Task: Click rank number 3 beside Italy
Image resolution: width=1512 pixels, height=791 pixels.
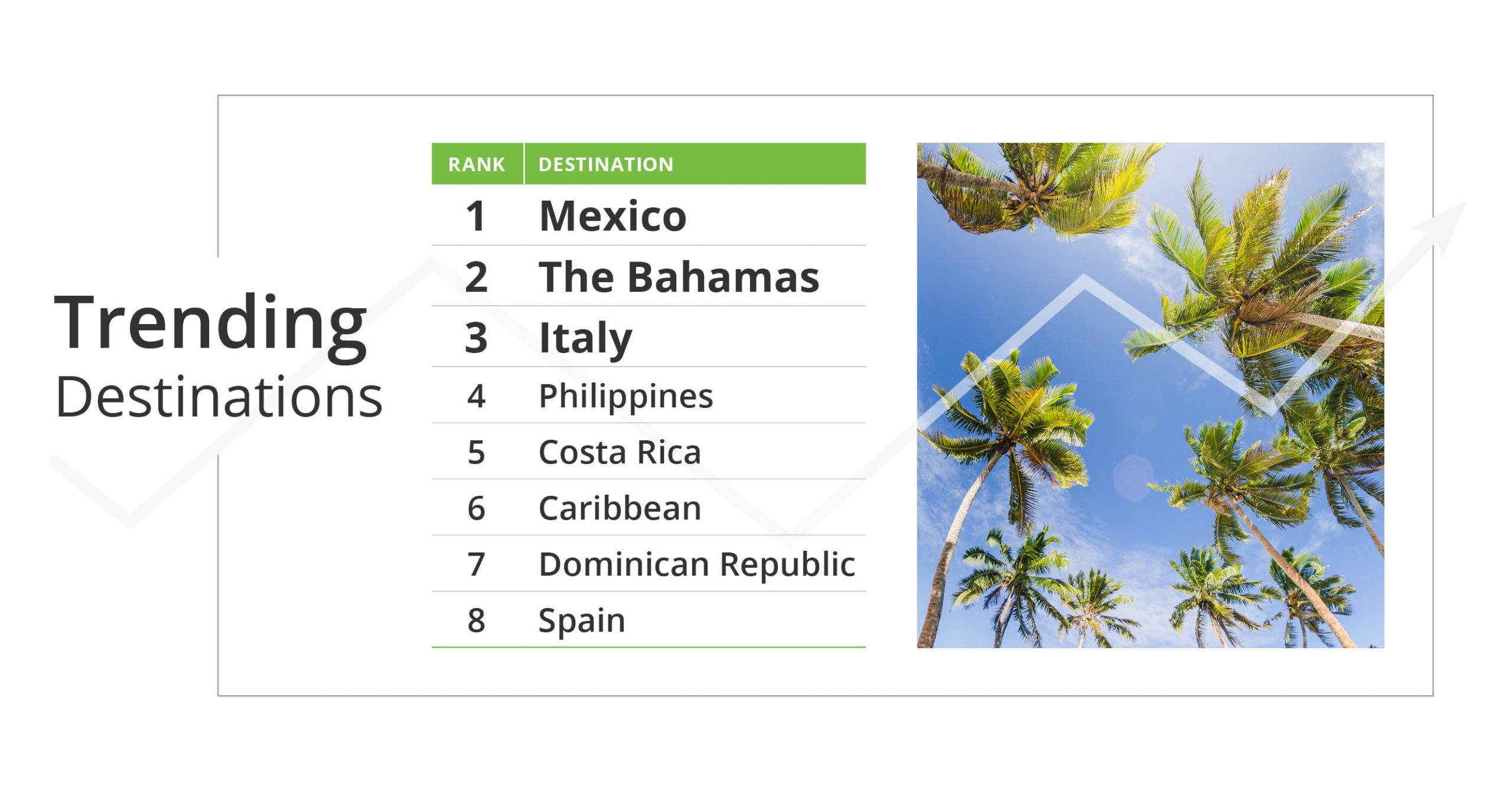Action: 476,338
